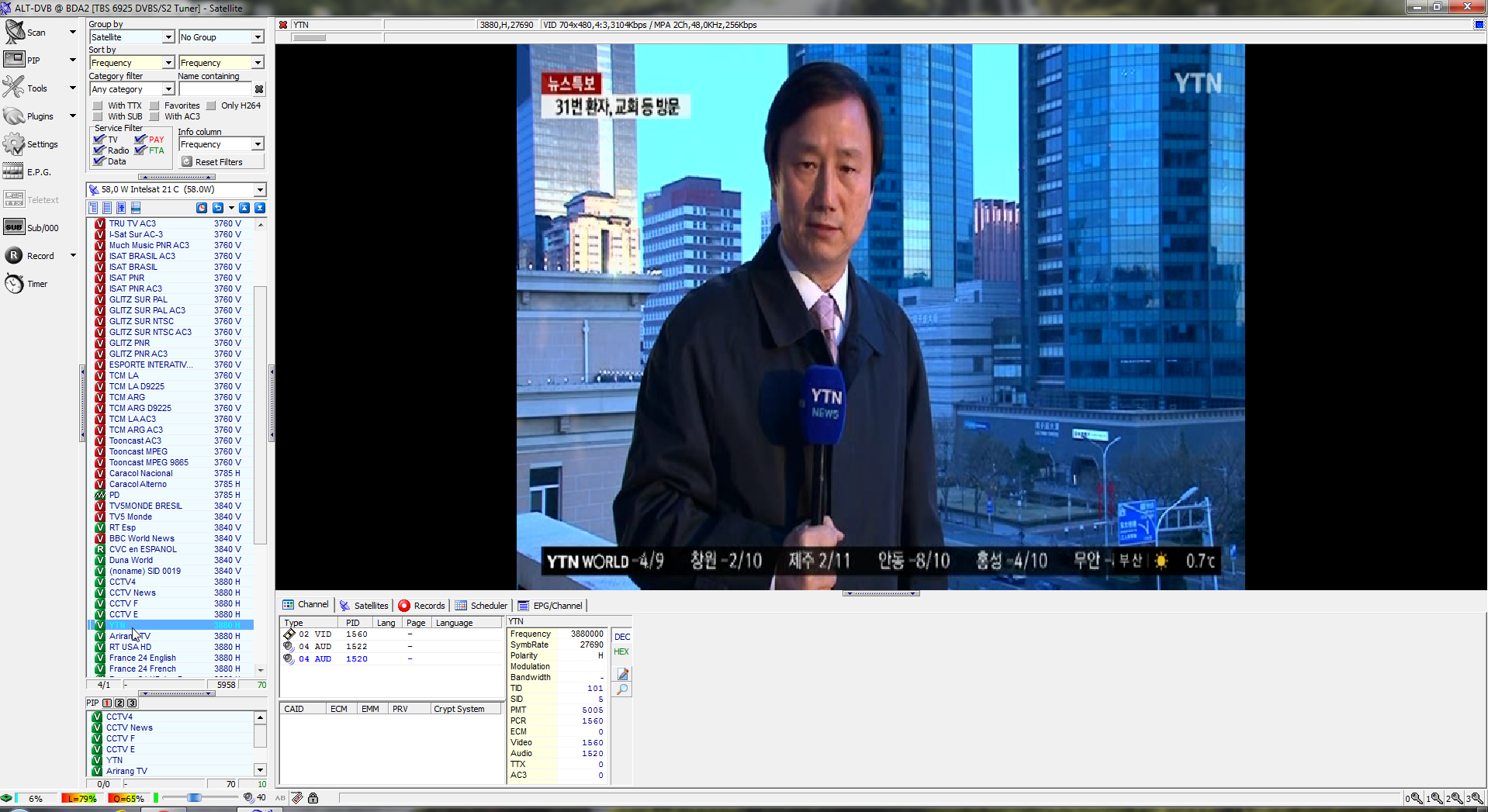
Task: Uncheck the TV service filter
Action: click(99, 140)
